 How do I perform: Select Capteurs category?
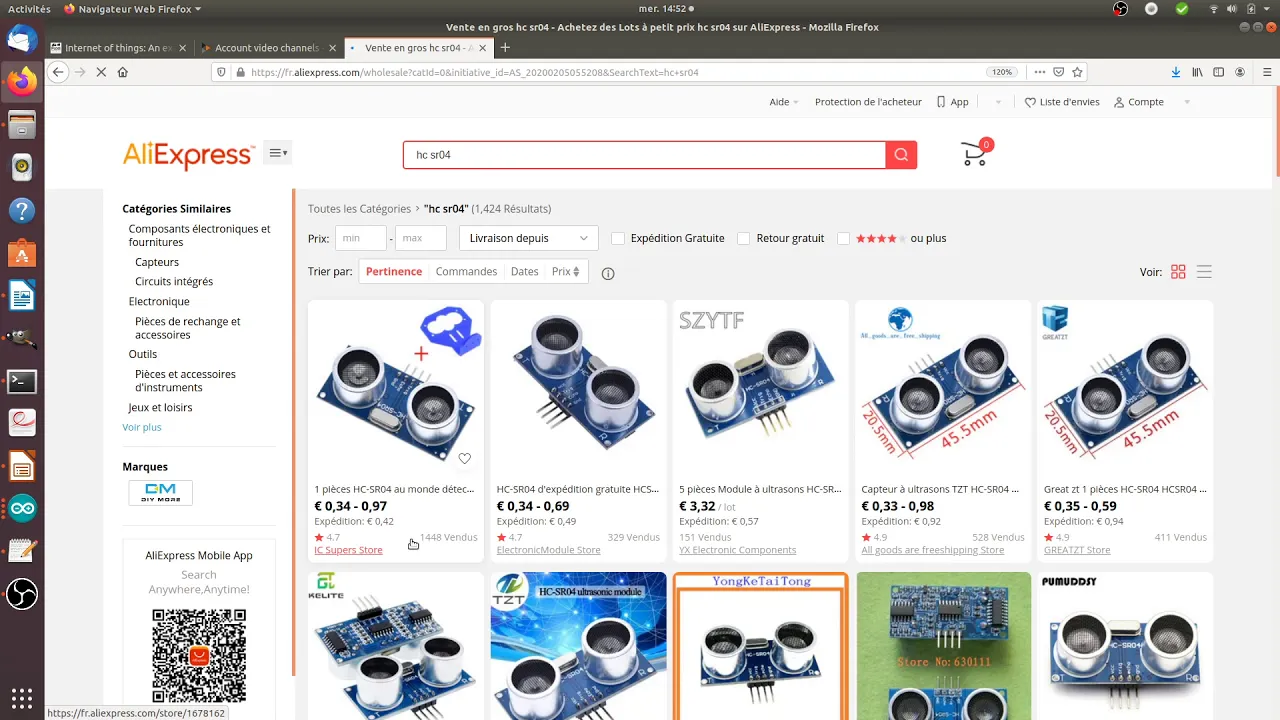click(157, 262)
